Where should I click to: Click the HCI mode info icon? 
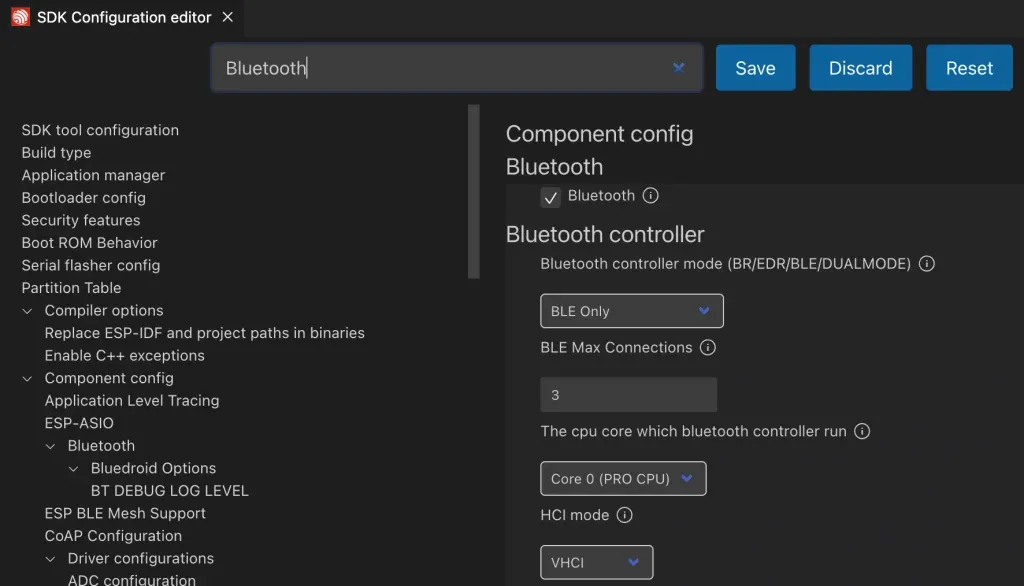pos(624,515)
